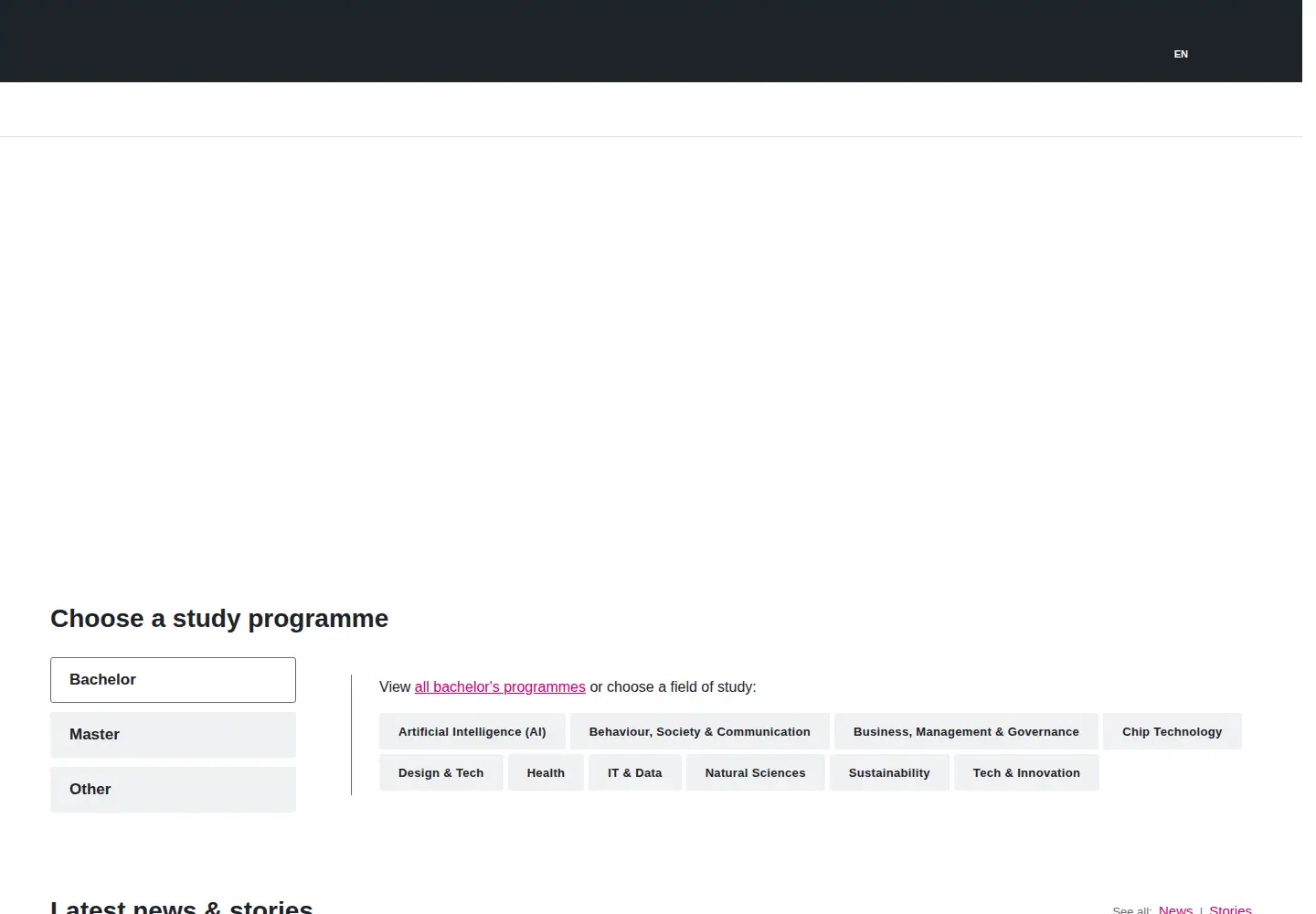Screen dimensions: 1316x914
Task: Select the Design & Tech field
Action: pyautogui.click(x=441, y=773)
